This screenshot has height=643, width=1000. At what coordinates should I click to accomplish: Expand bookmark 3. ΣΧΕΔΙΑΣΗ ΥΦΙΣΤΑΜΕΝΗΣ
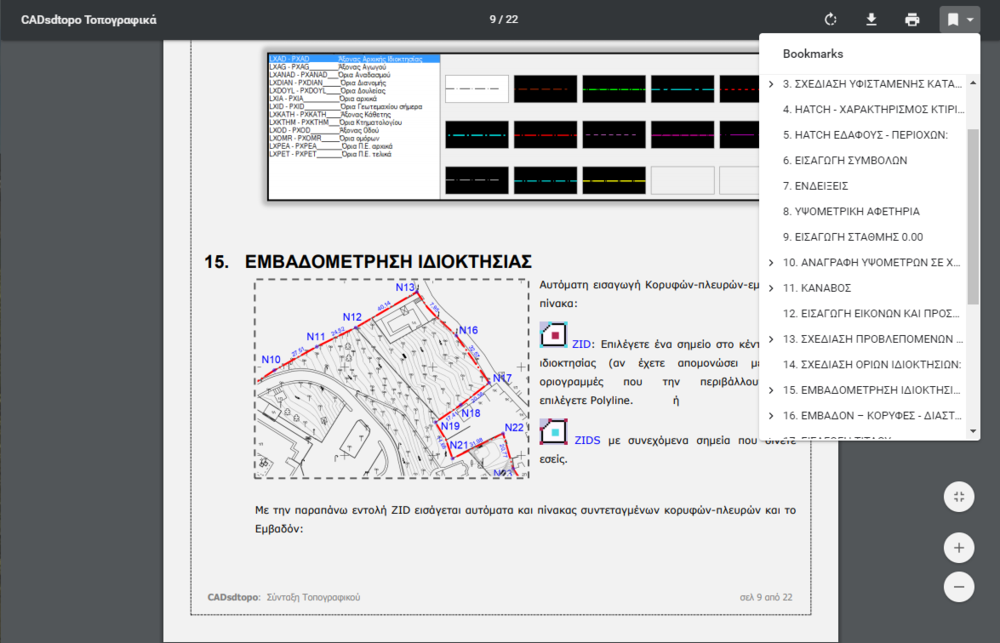pyautogui.click(x=771, y=84)
